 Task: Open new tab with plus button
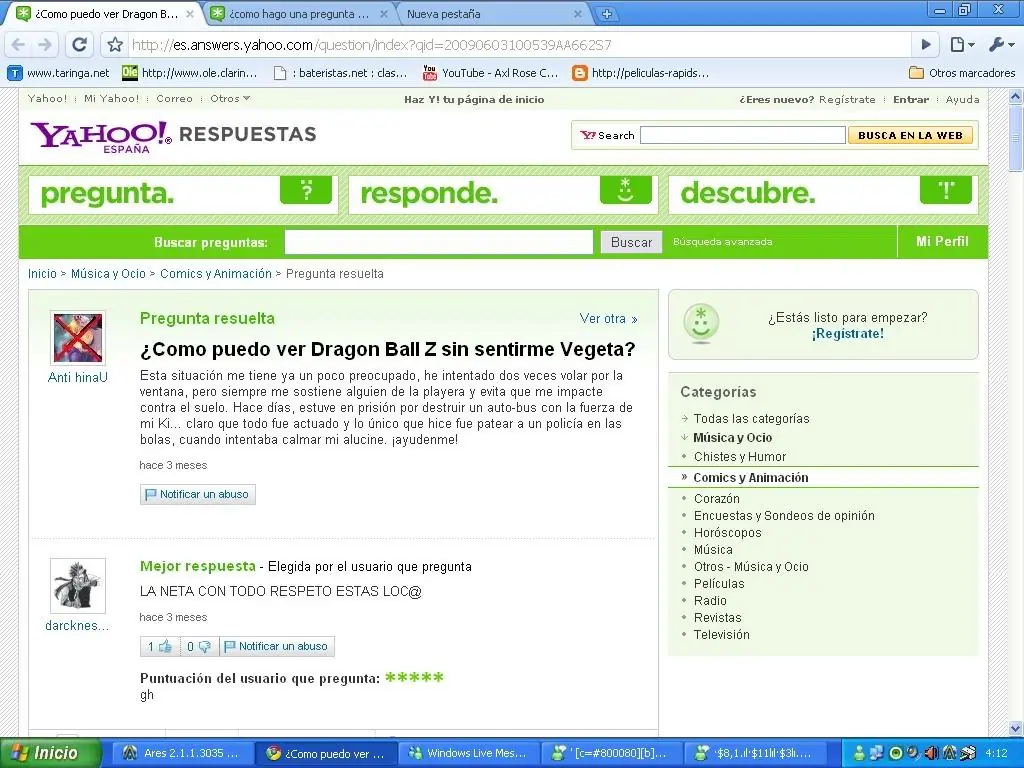click(607, 14)
